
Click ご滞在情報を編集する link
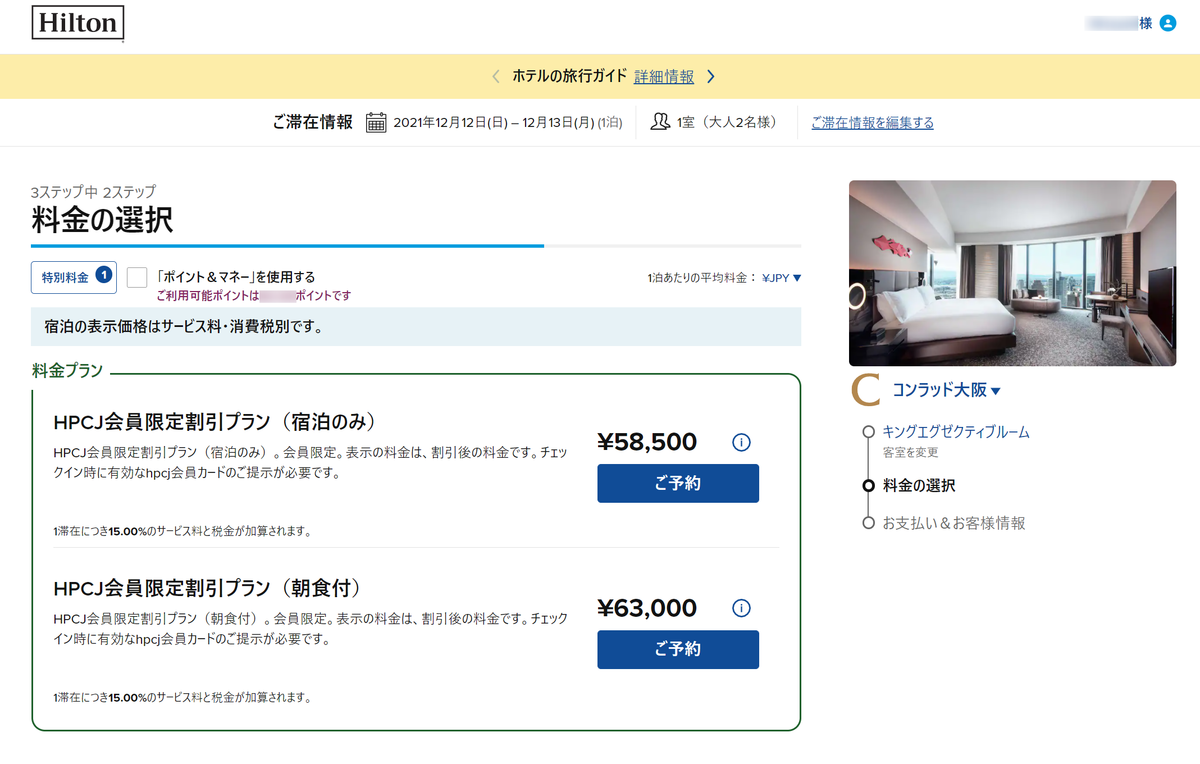click(872, 123)
